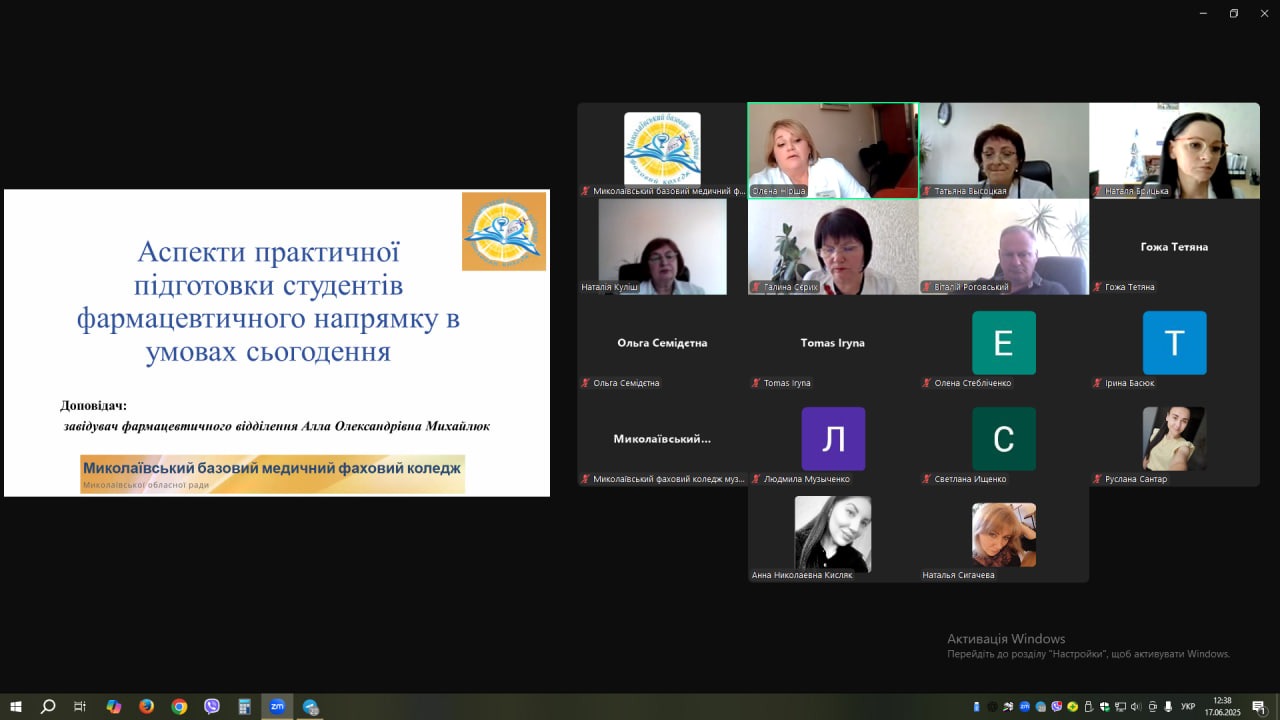
Task: Open Firefox from the taskbar
Action: point(146,706)
